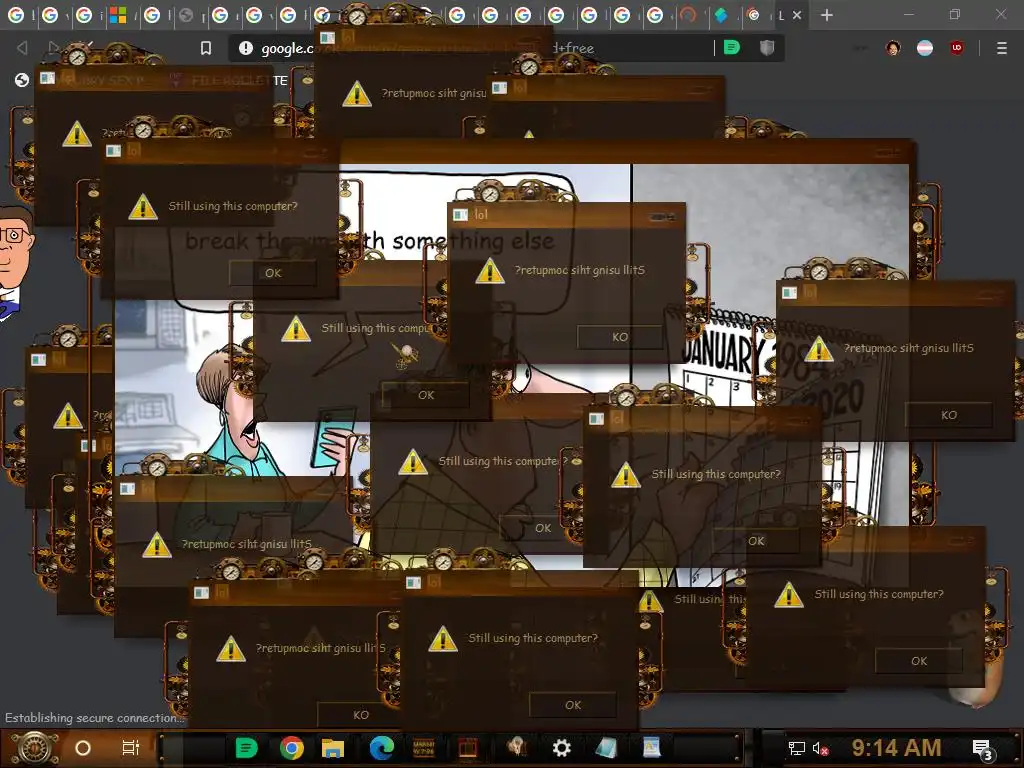Image resolution: width=1024 pixels, height=768 pixels.
Task: Open Task View on the taskbar
Action: (131, 748)
